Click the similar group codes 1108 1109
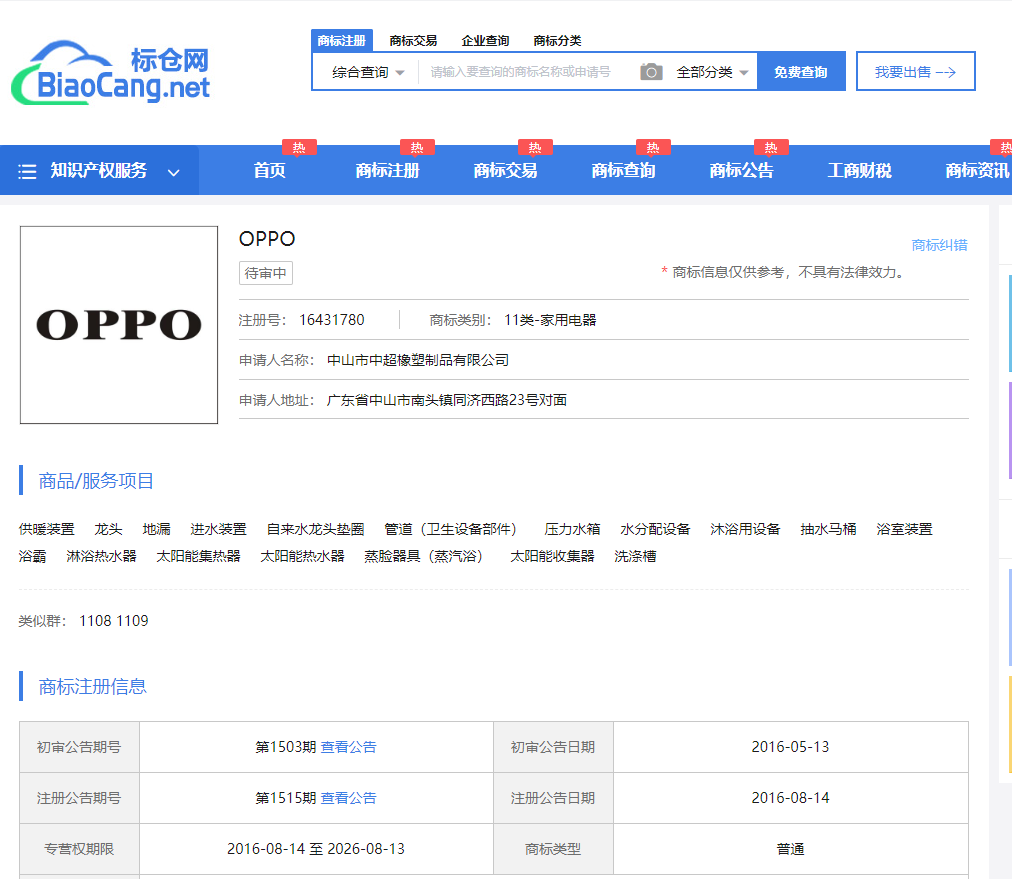This screenshot has height=879, width=1012. click(114, 621)
